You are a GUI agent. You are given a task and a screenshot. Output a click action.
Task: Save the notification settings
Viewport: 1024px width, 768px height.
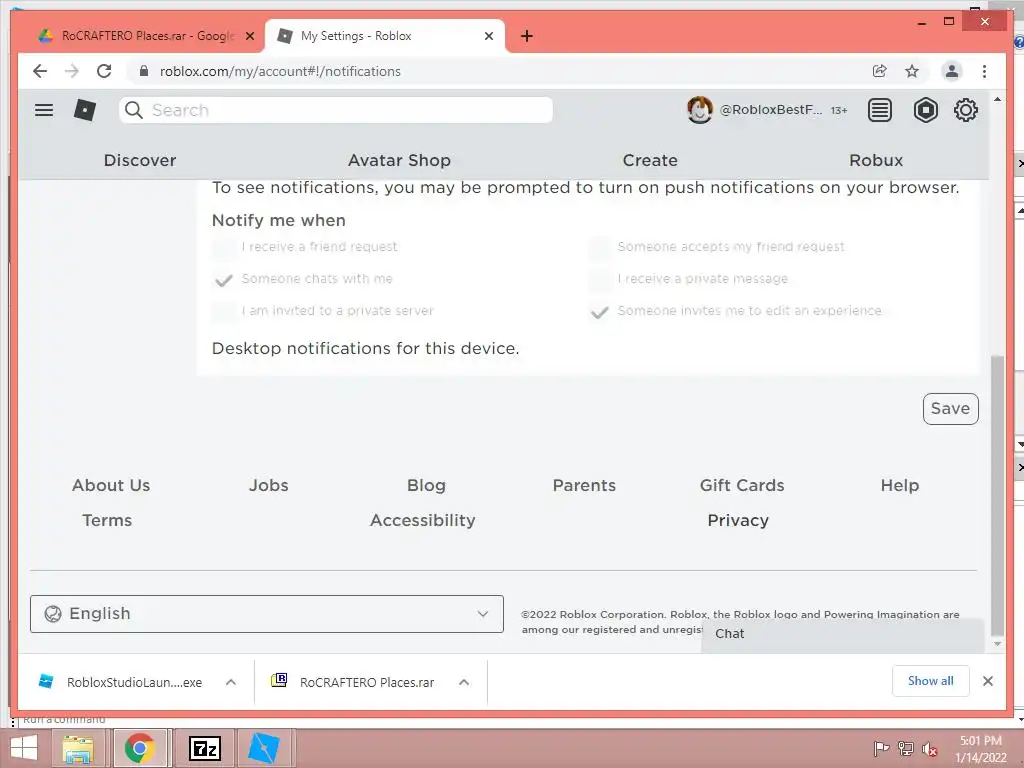(x=950, y=409)
